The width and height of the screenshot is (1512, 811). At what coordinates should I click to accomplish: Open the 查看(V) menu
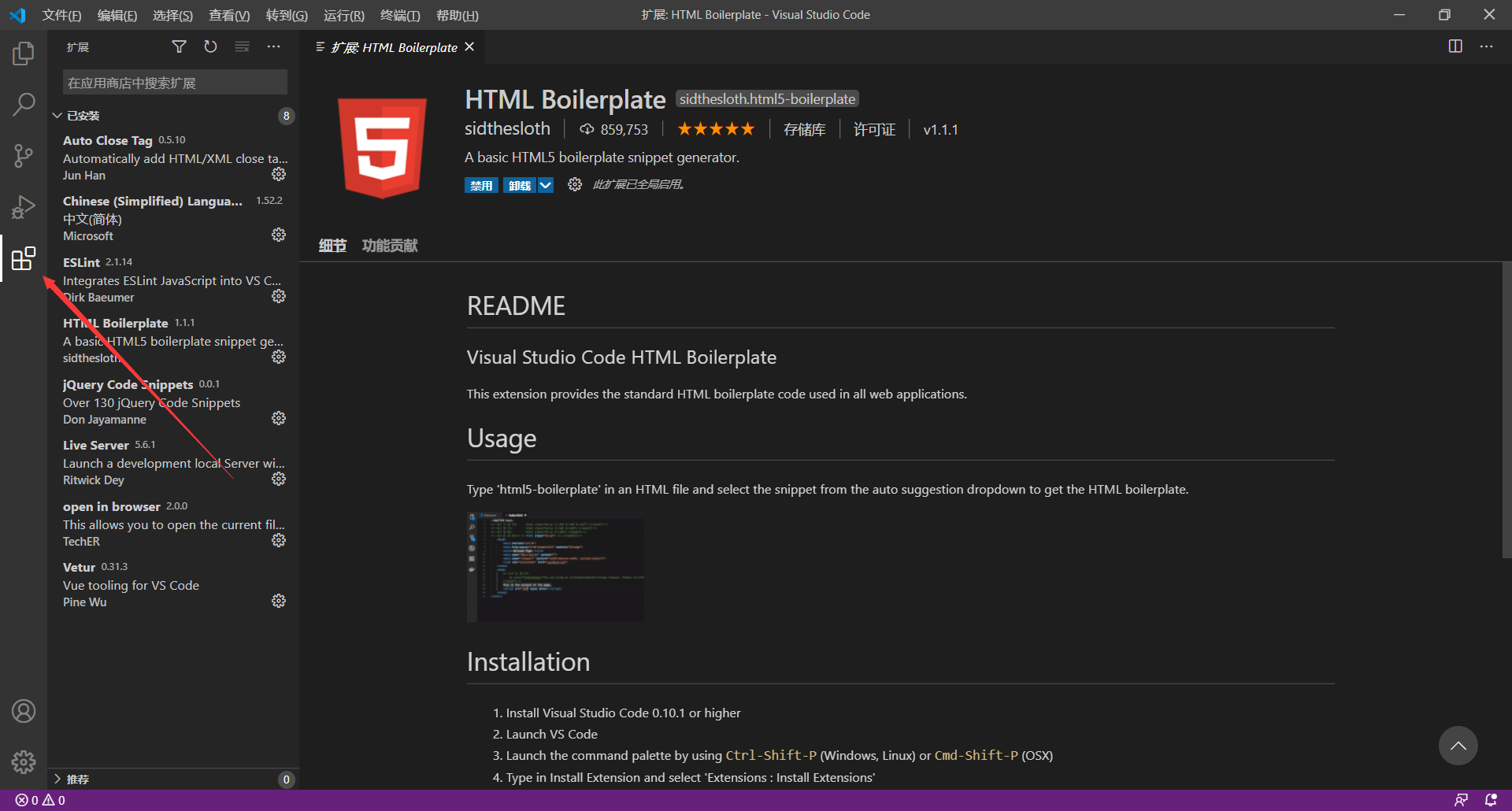(229, 15)
